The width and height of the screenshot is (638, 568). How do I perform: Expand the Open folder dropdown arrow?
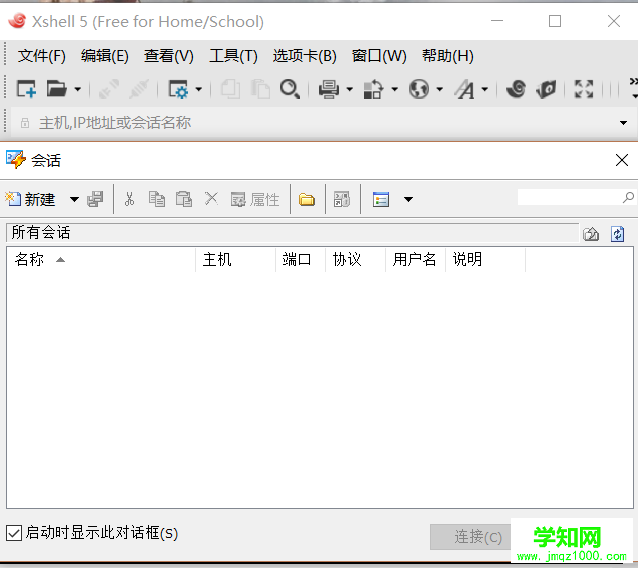(x=77, y=89)
